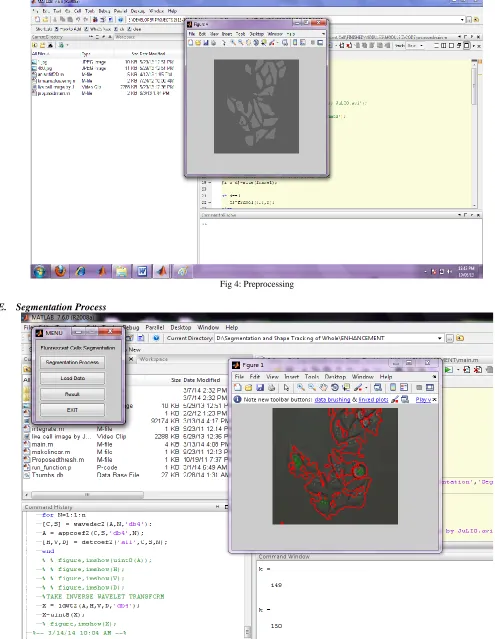Open MATLAB Help icon in lower toolbar
Viewport: 495px width, 639px height.
156,338
